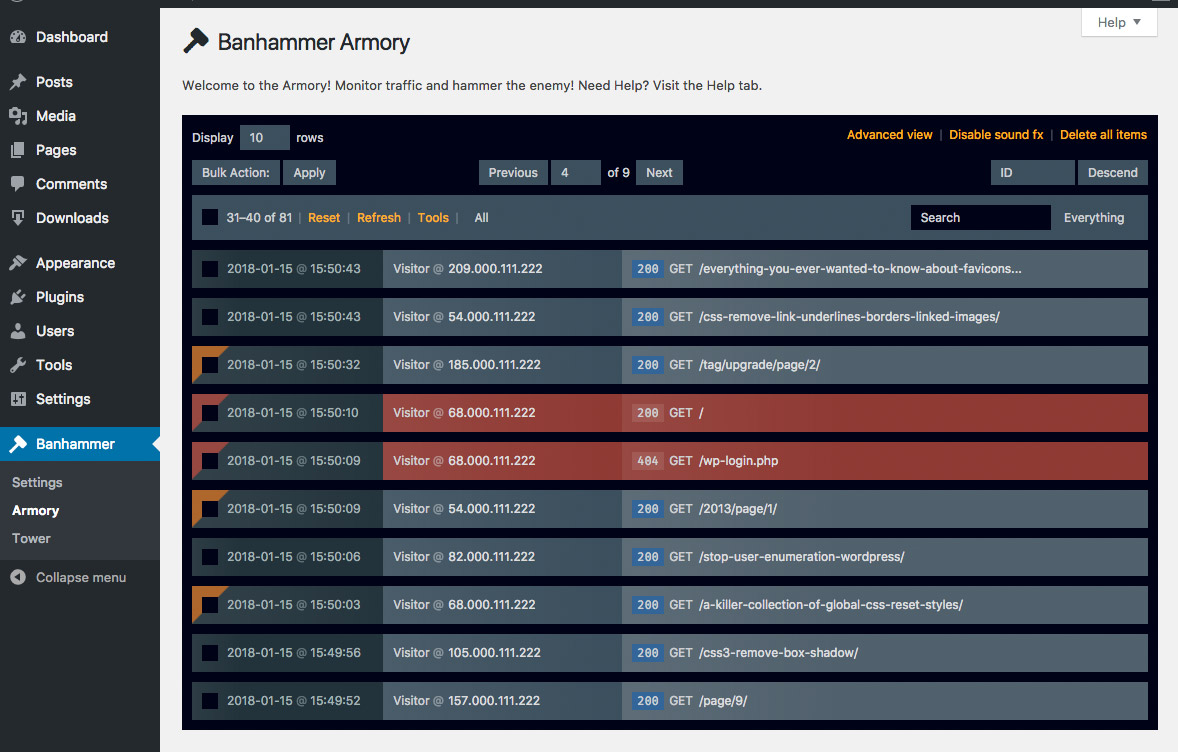Image resolution: width=1178 pixels, height=752 pixels.
Task: Click the Advanced view link
Action: [890, 134]
